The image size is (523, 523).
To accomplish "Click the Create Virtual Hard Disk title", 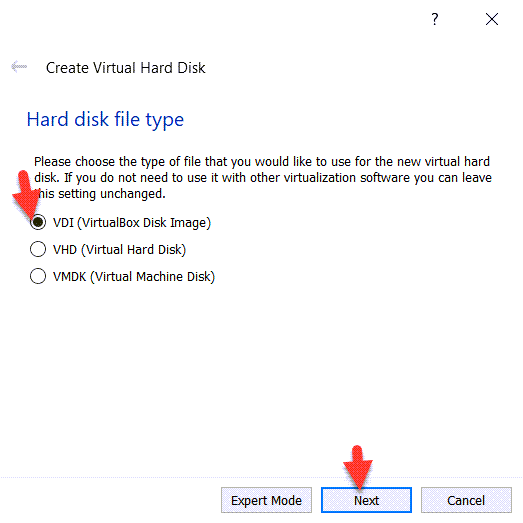I will click(x=125, y=68).
